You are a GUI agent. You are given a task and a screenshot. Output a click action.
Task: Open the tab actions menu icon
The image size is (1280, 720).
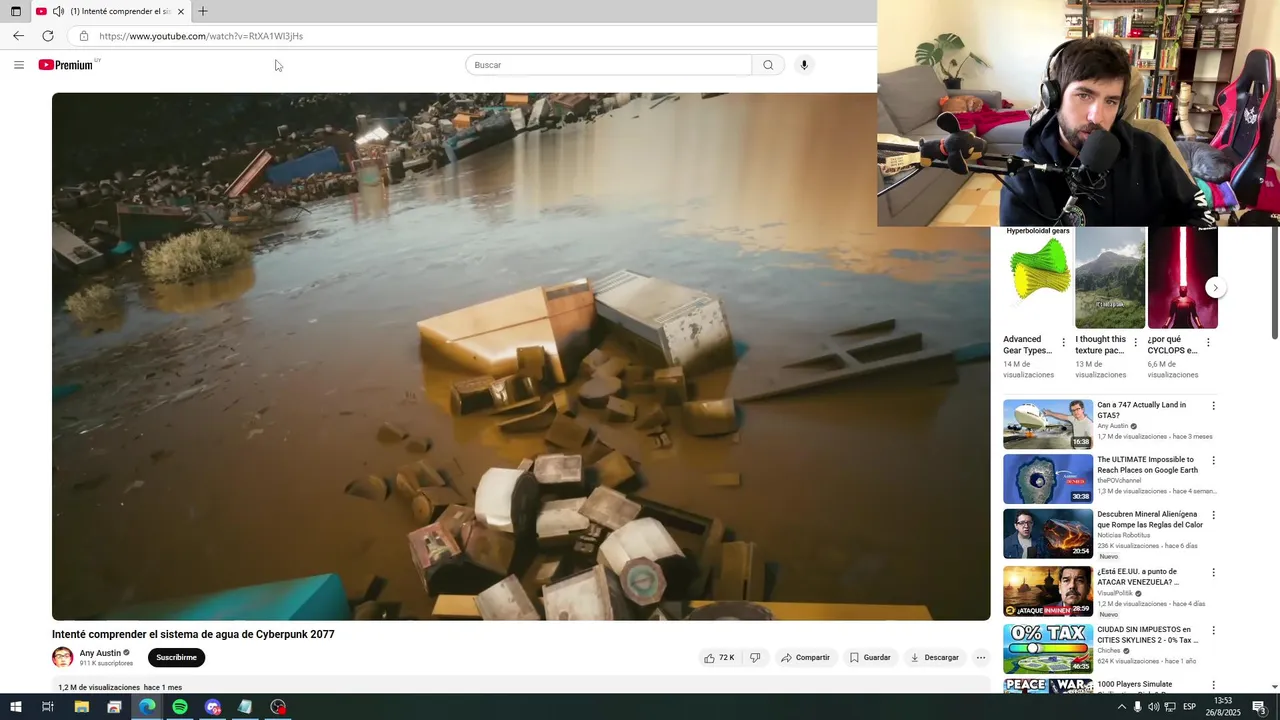point(15,11)
